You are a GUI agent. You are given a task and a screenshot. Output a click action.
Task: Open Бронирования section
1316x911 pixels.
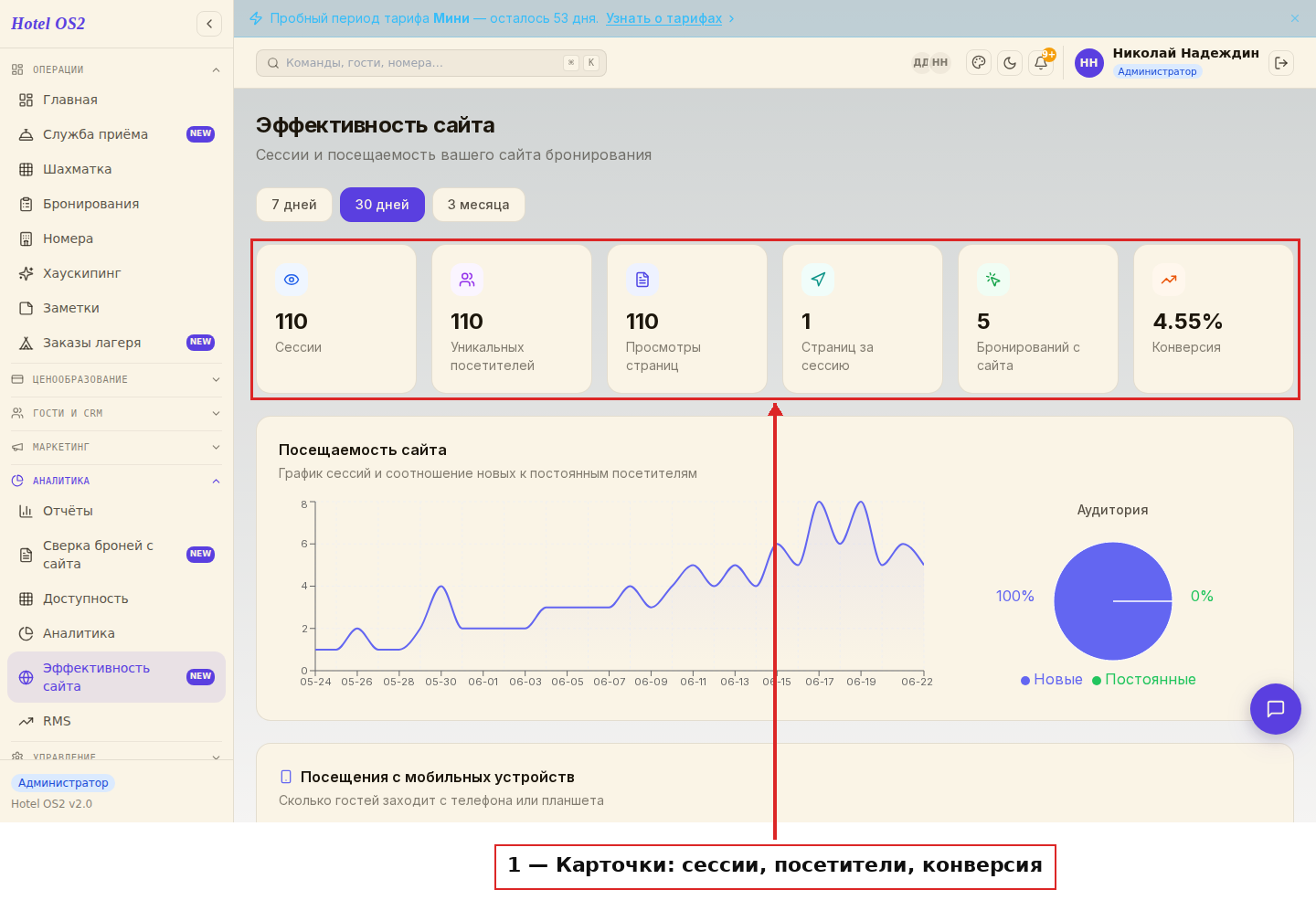tap(116, 204)
